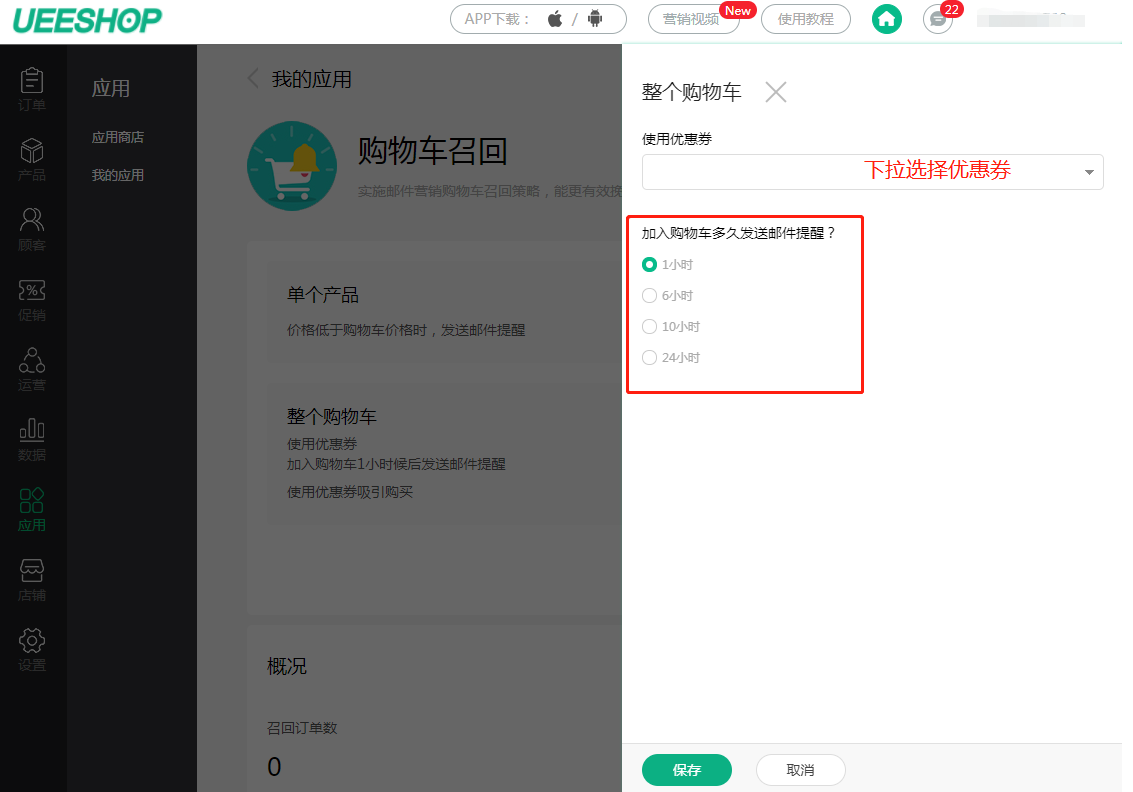Image resolution: width=1133 pixels, height=792 pixels.
Task: Click the UEESHOP logo
Action: 87,20
